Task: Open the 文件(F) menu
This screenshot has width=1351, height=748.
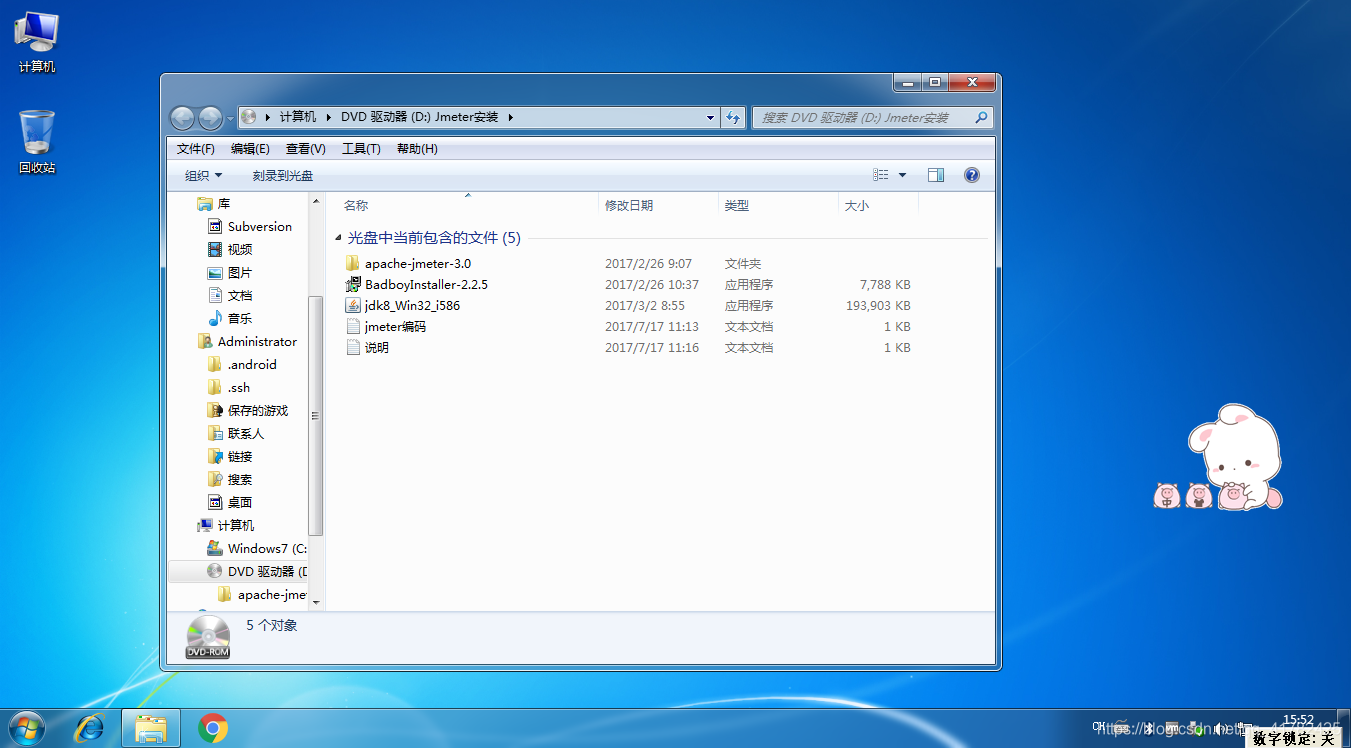Action: pyautogui.click(x=196, y=148)
